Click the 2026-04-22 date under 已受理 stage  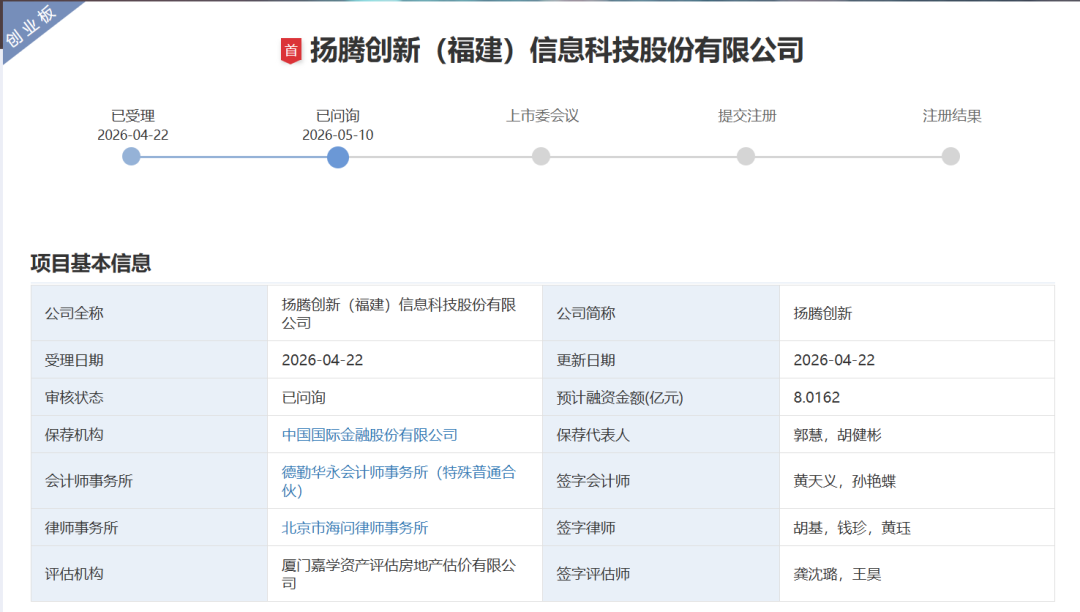coord(133,135)
